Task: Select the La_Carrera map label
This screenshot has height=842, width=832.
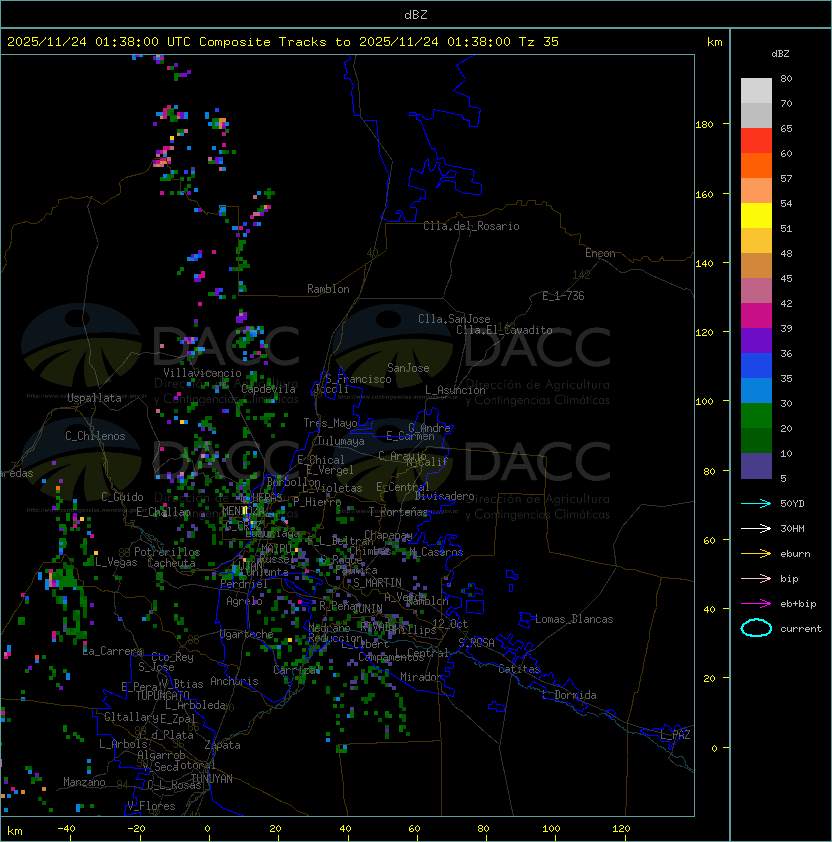Action: [113, 651]
